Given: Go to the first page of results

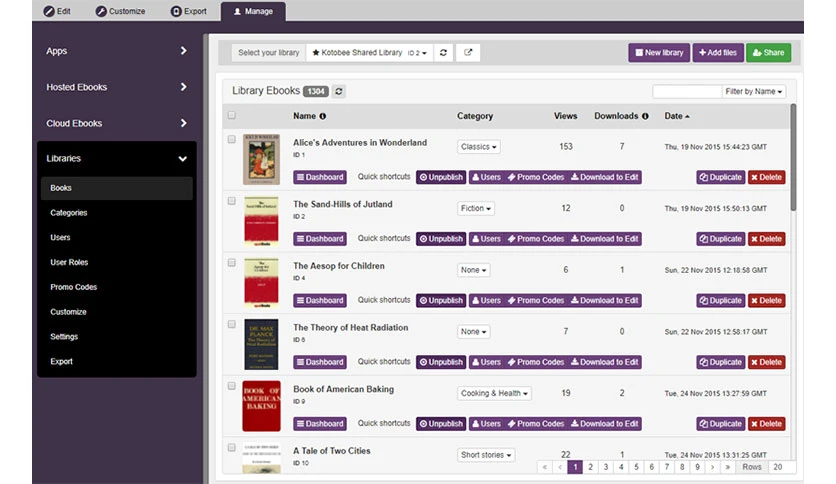Looking at the screenshot, I should click(544, 467).
